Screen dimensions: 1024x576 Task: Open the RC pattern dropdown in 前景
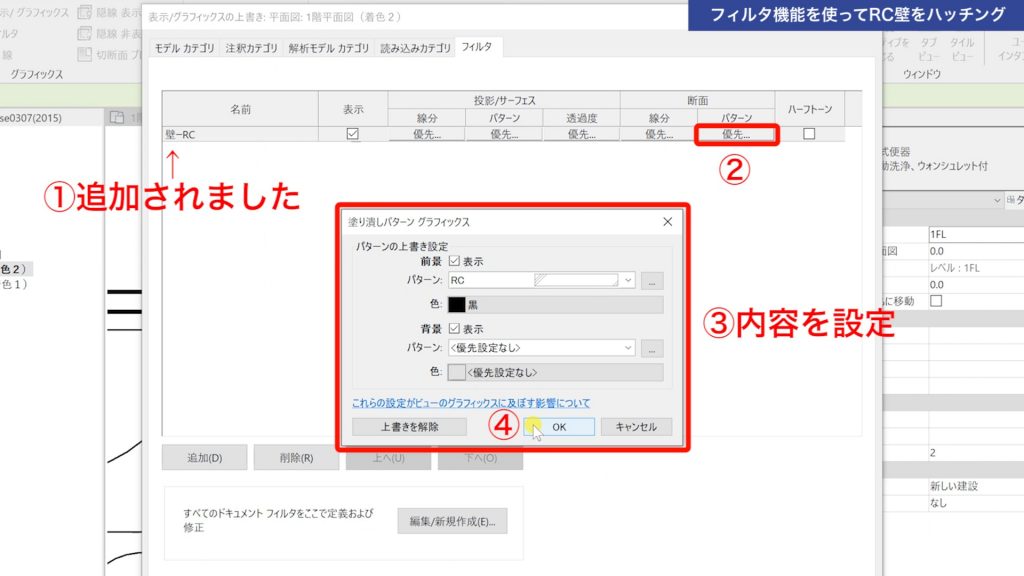click(x=629, y=280)
